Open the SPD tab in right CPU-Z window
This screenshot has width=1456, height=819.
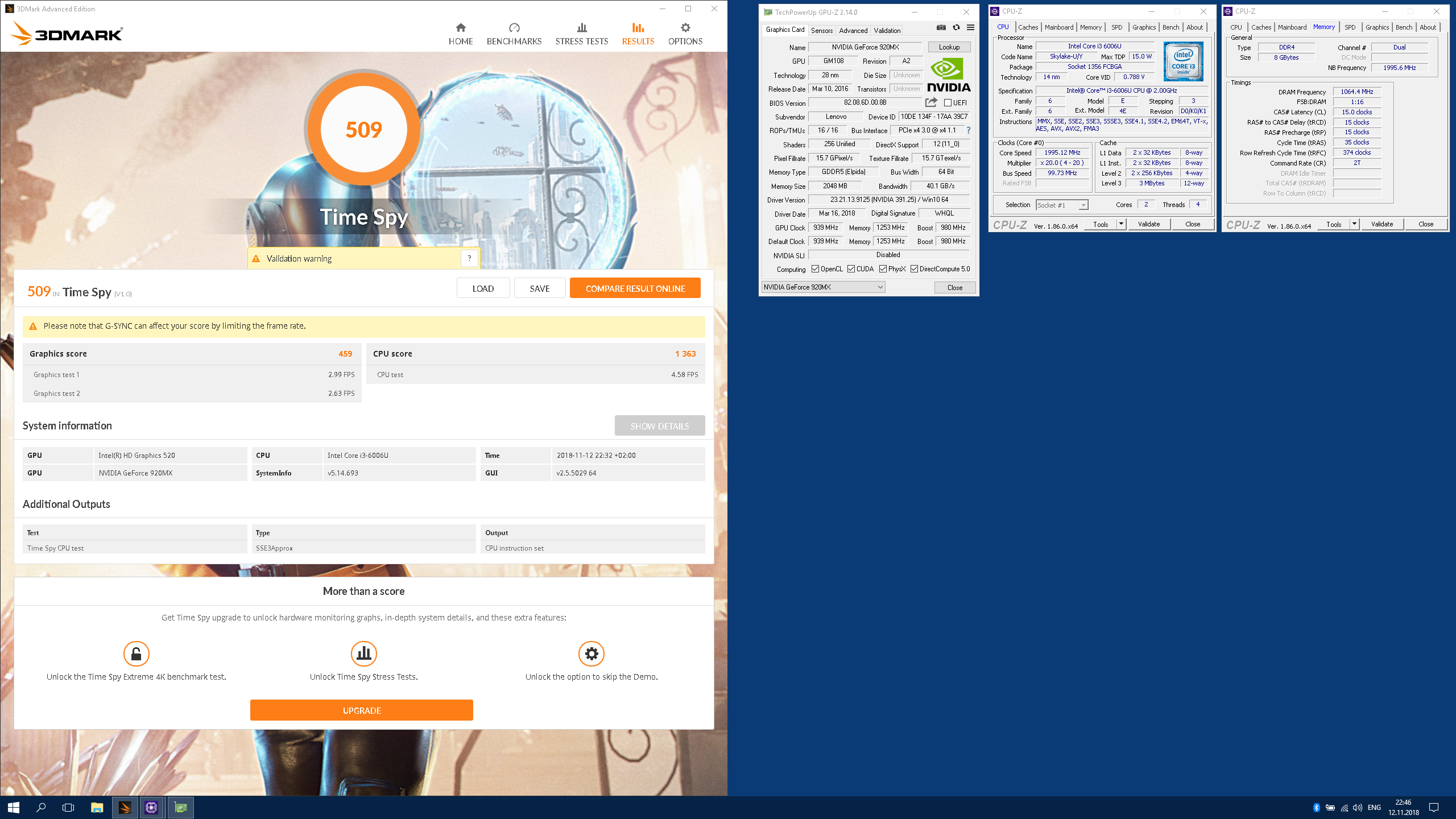click(x=1350, y=27)
